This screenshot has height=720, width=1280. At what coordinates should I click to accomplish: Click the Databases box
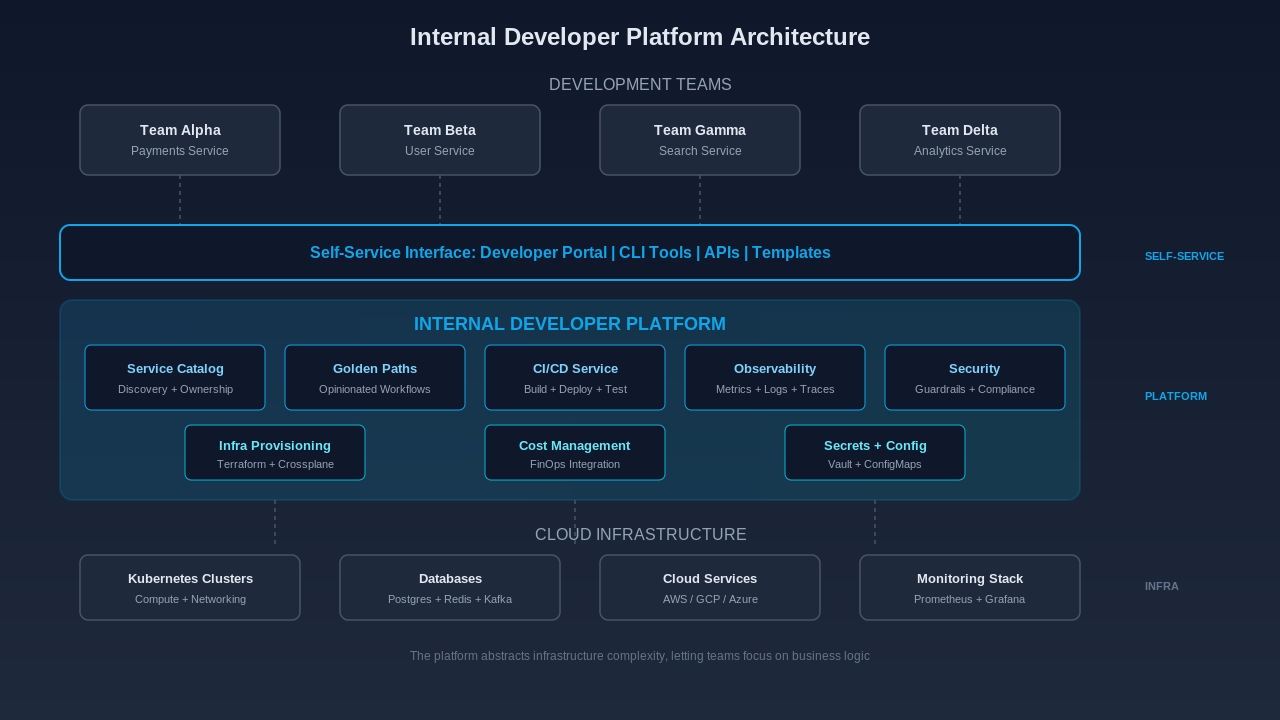point(450,588)
